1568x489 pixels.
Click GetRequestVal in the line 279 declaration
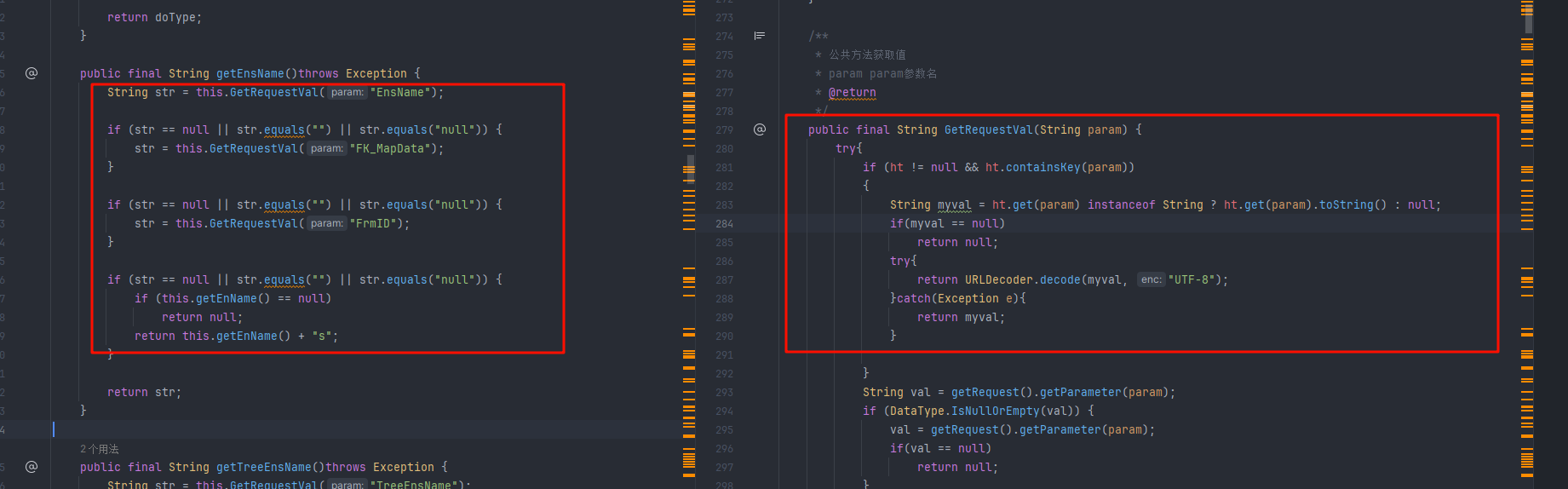(988, 129)
